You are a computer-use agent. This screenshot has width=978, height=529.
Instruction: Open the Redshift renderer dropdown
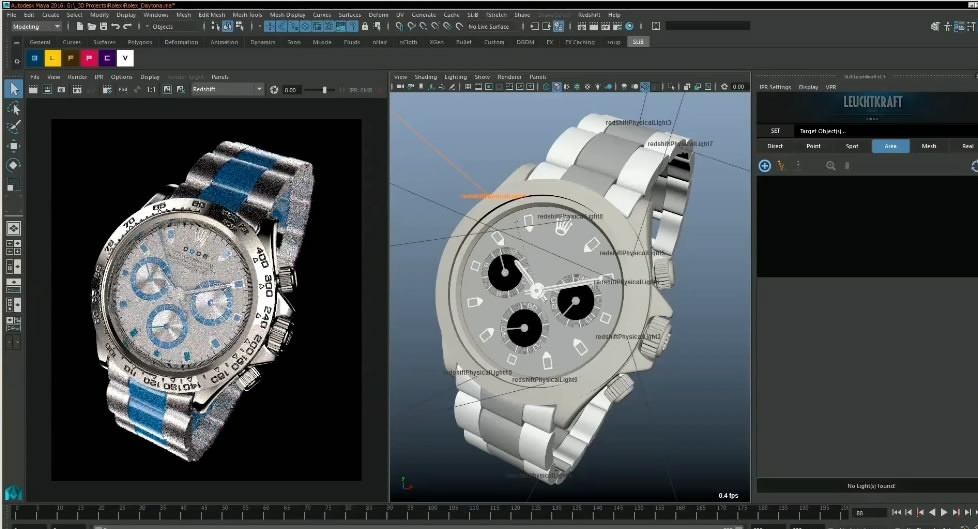tap(227, 90)
